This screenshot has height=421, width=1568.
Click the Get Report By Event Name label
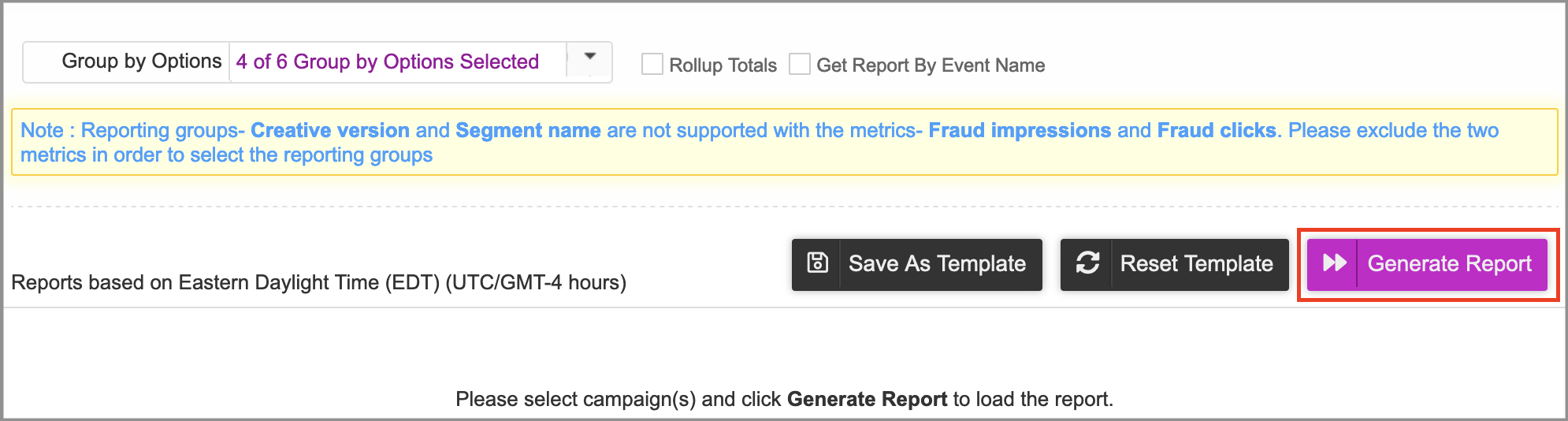pyautogui.click(x=931, y=65)
